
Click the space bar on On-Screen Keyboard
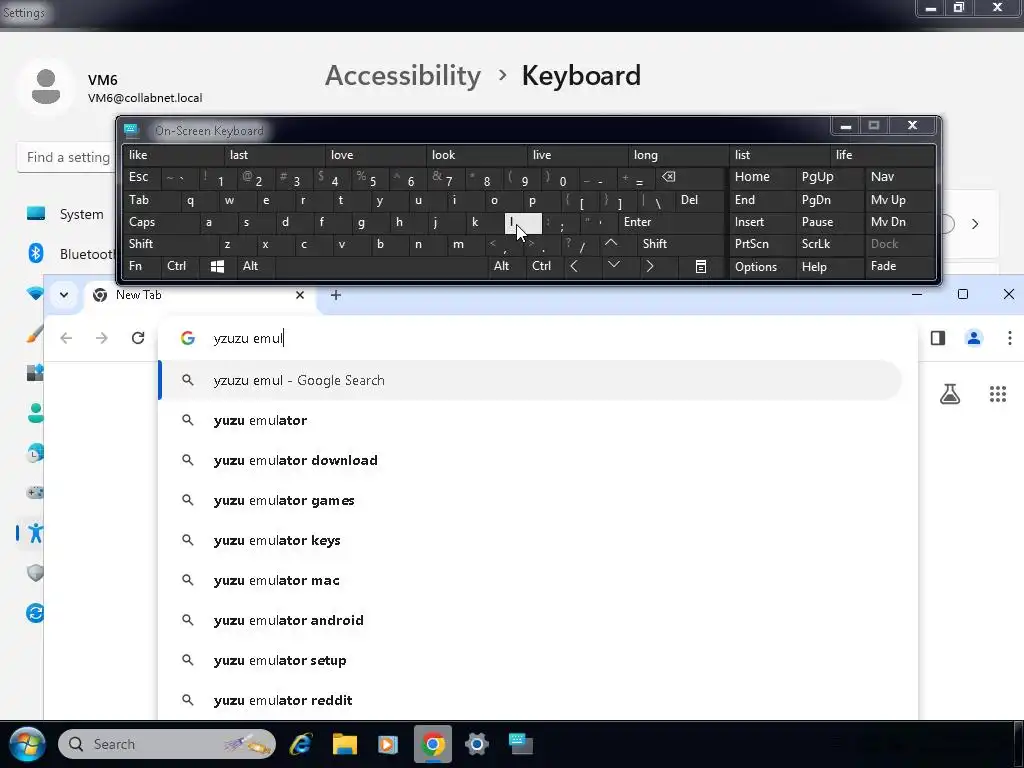(381, 266)
